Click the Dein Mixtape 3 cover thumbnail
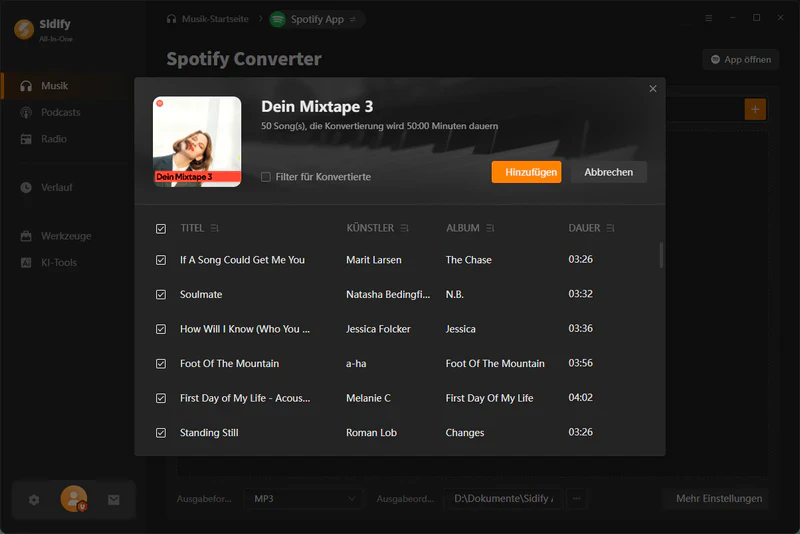Viewport: 800px width, 534px height. pos(197,142)
